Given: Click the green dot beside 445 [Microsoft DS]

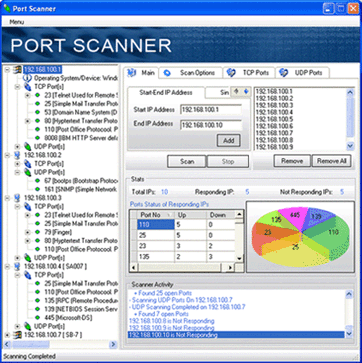Looking at the screenshot, I should pyautogui.click(x=38, y=318).
